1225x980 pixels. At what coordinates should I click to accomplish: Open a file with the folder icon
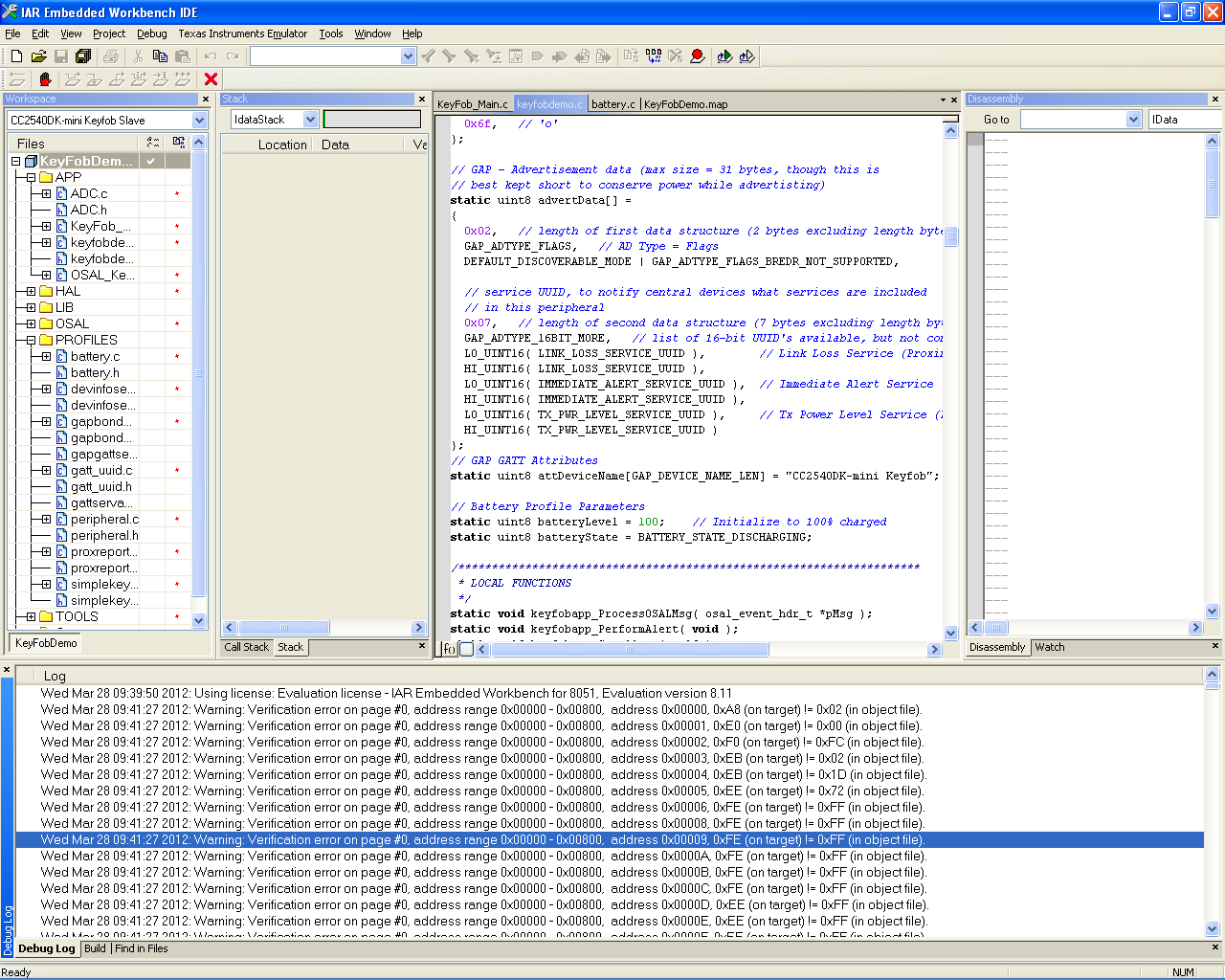38,56
